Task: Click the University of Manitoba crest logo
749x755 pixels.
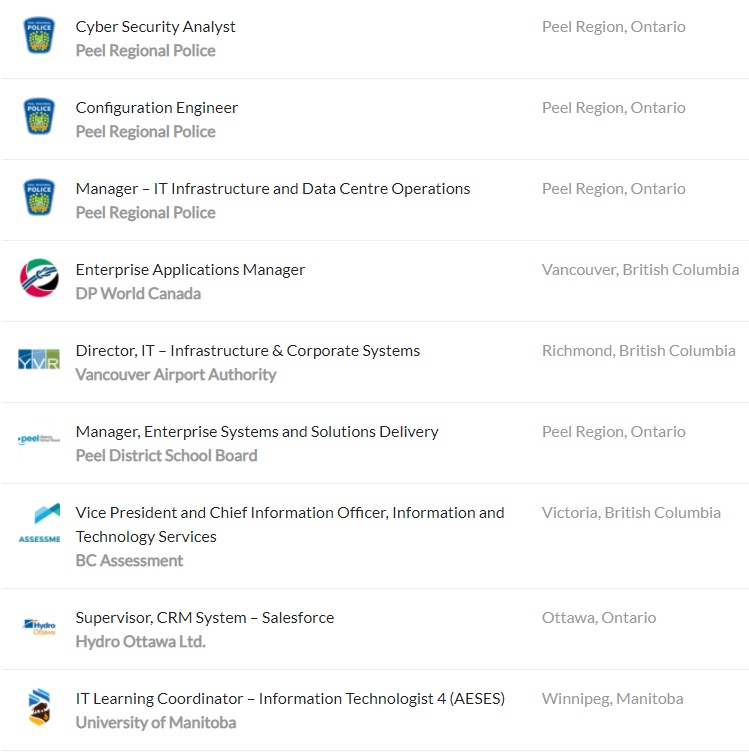Action: pos(39,707)
